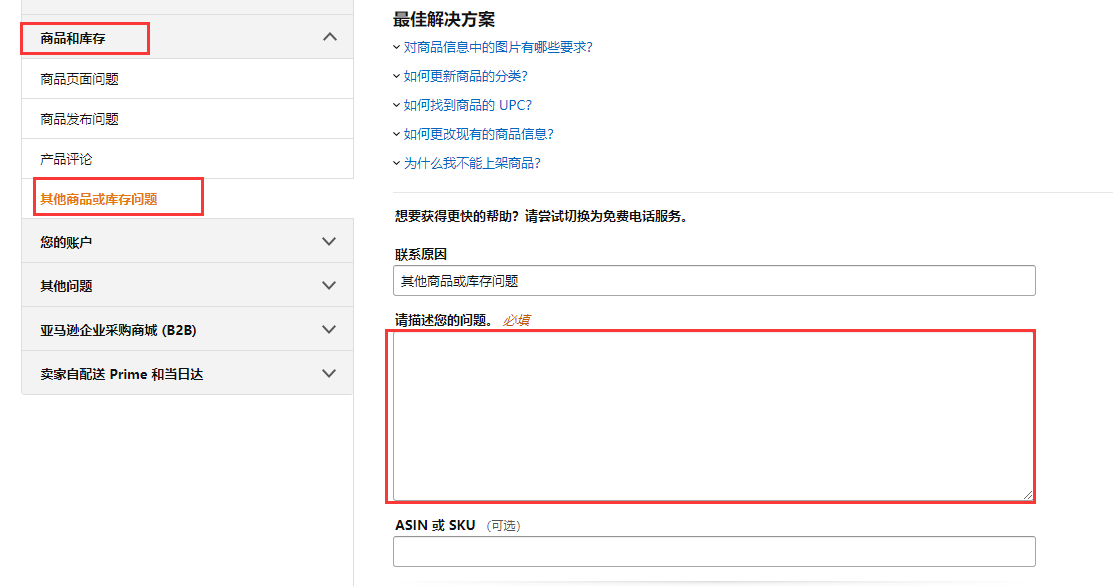Select 商品页面问题 in the sidebar
The height and width of the screenshot is (586, 1113).
pos(79,79)
